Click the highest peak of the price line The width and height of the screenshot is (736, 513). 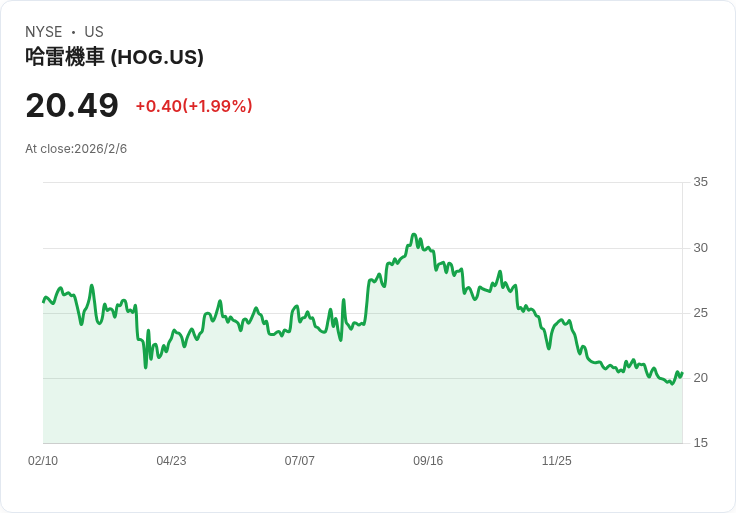[413, 235]
